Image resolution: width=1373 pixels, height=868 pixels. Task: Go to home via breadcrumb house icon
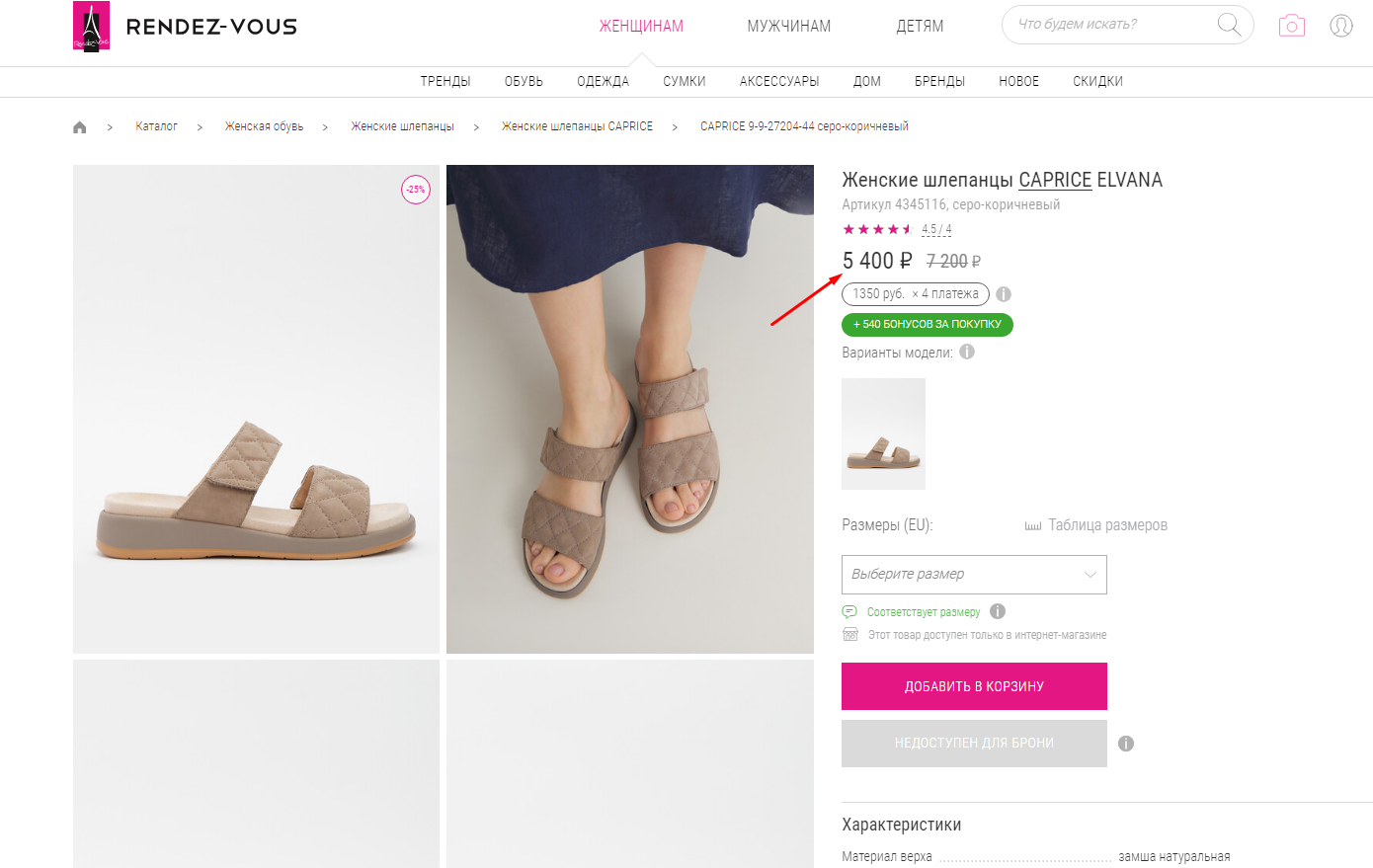[80, 127]
